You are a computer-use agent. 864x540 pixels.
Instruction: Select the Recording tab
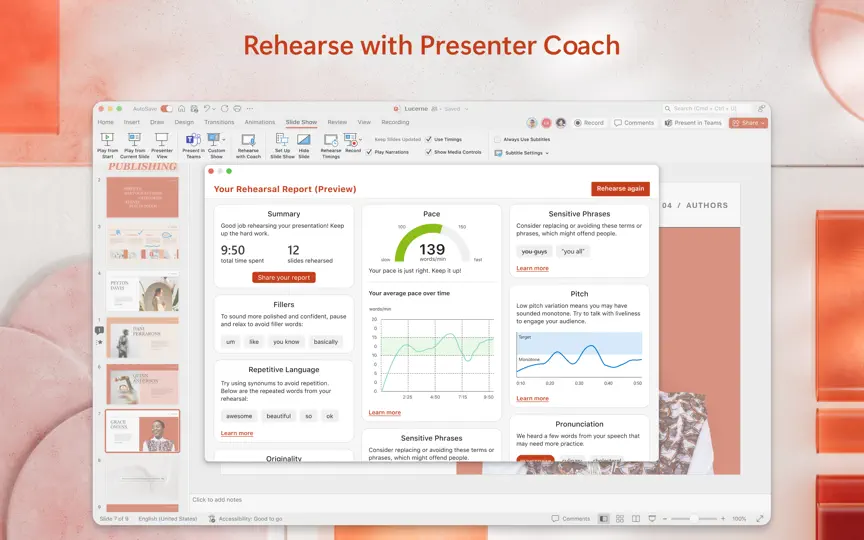[395, 122]
